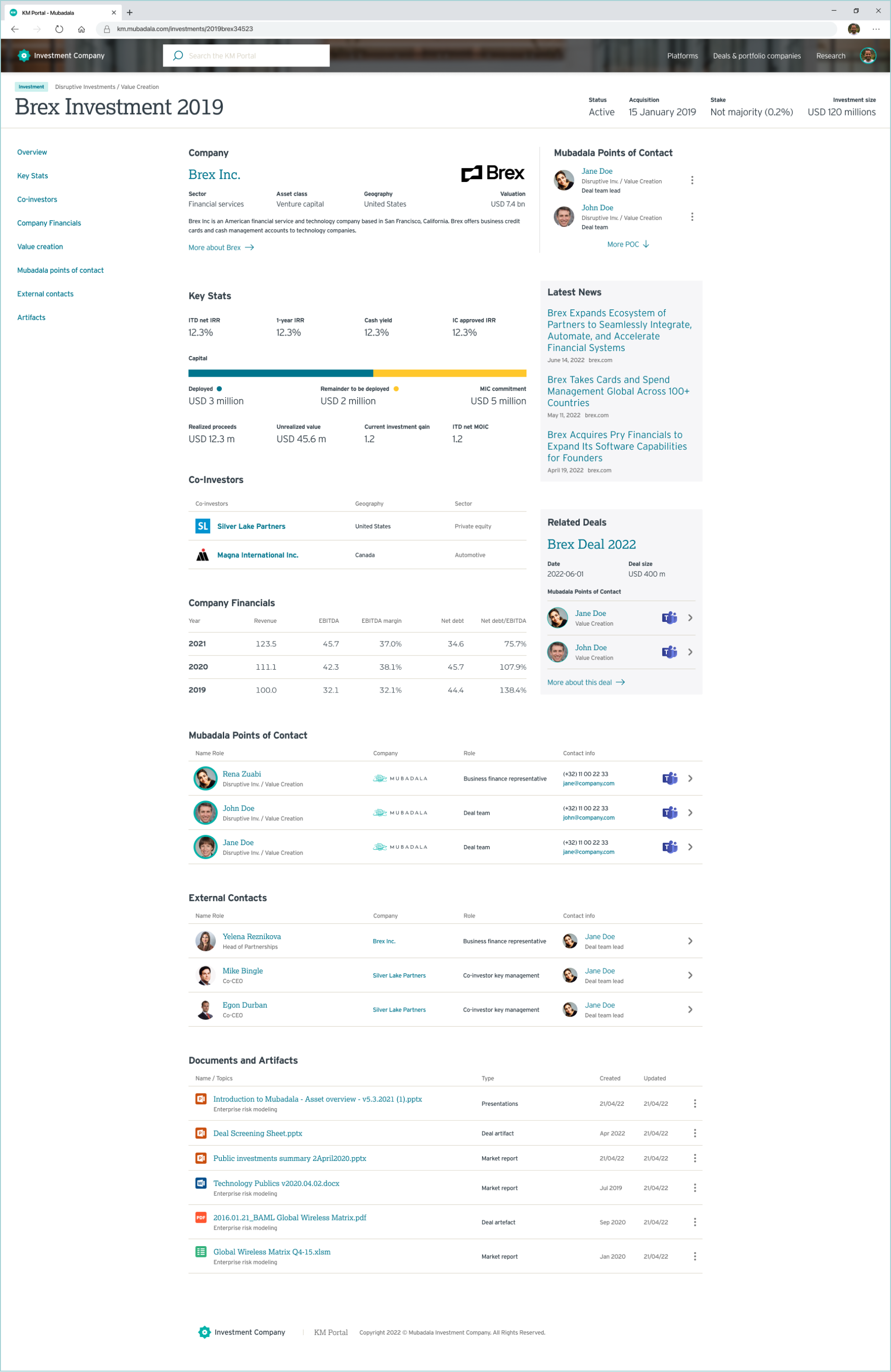Start Teams chat with Jane Doe in Related Deals
The image size is (891, 1372).
pos(669,618)
